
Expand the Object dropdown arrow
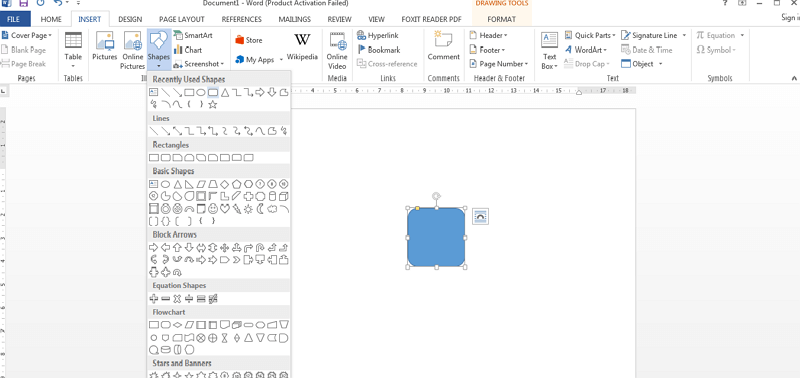click(661, 64)
